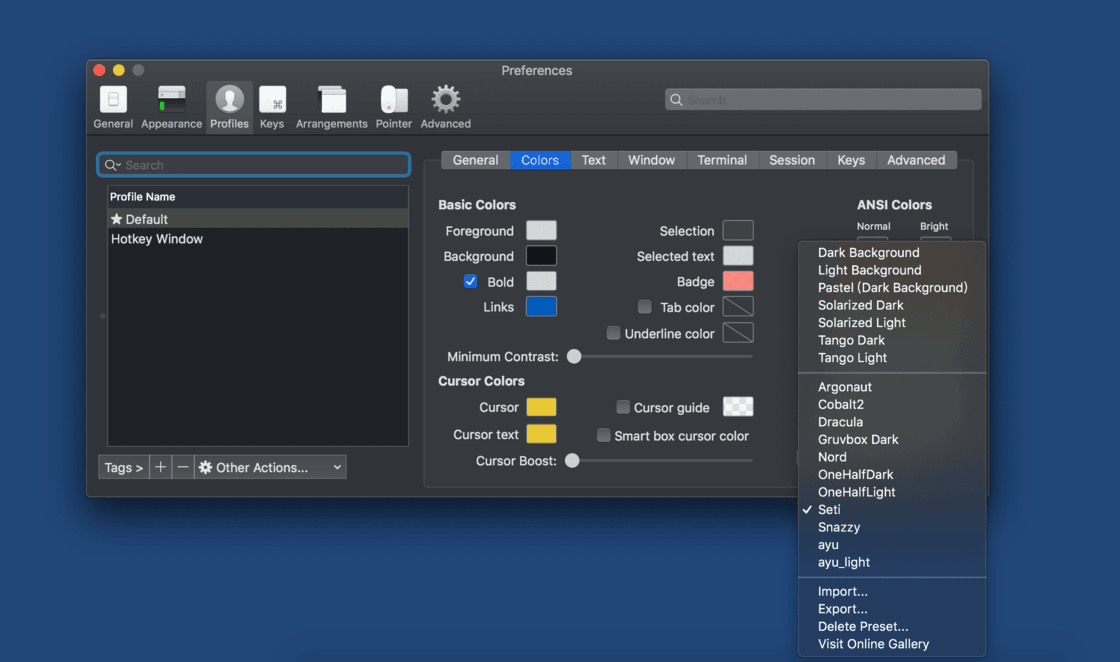Screen dimensions: 1120x662
Task: Switch to the Text tab
Action: click(594, 160)
